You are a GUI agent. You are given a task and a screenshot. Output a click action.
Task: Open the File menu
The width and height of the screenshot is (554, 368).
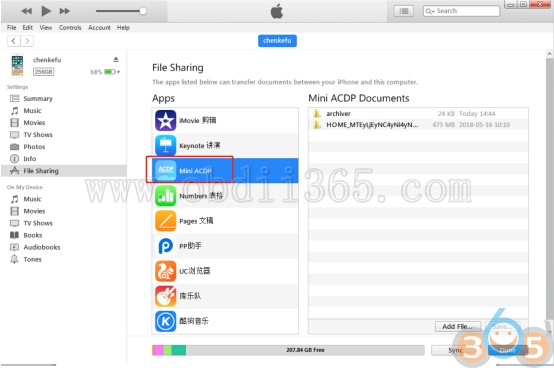coord(11,28)
